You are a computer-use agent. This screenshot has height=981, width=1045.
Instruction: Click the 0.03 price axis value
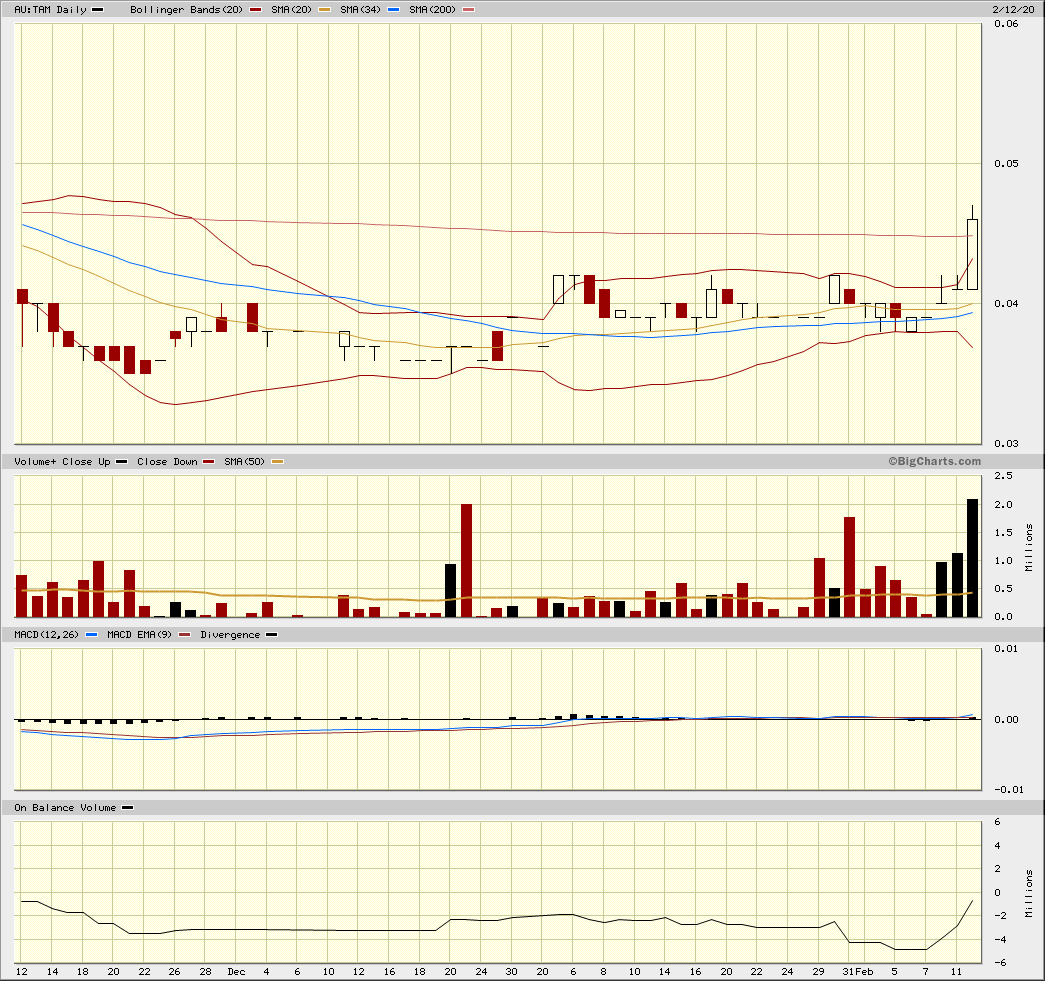[x=1006, y=444]
